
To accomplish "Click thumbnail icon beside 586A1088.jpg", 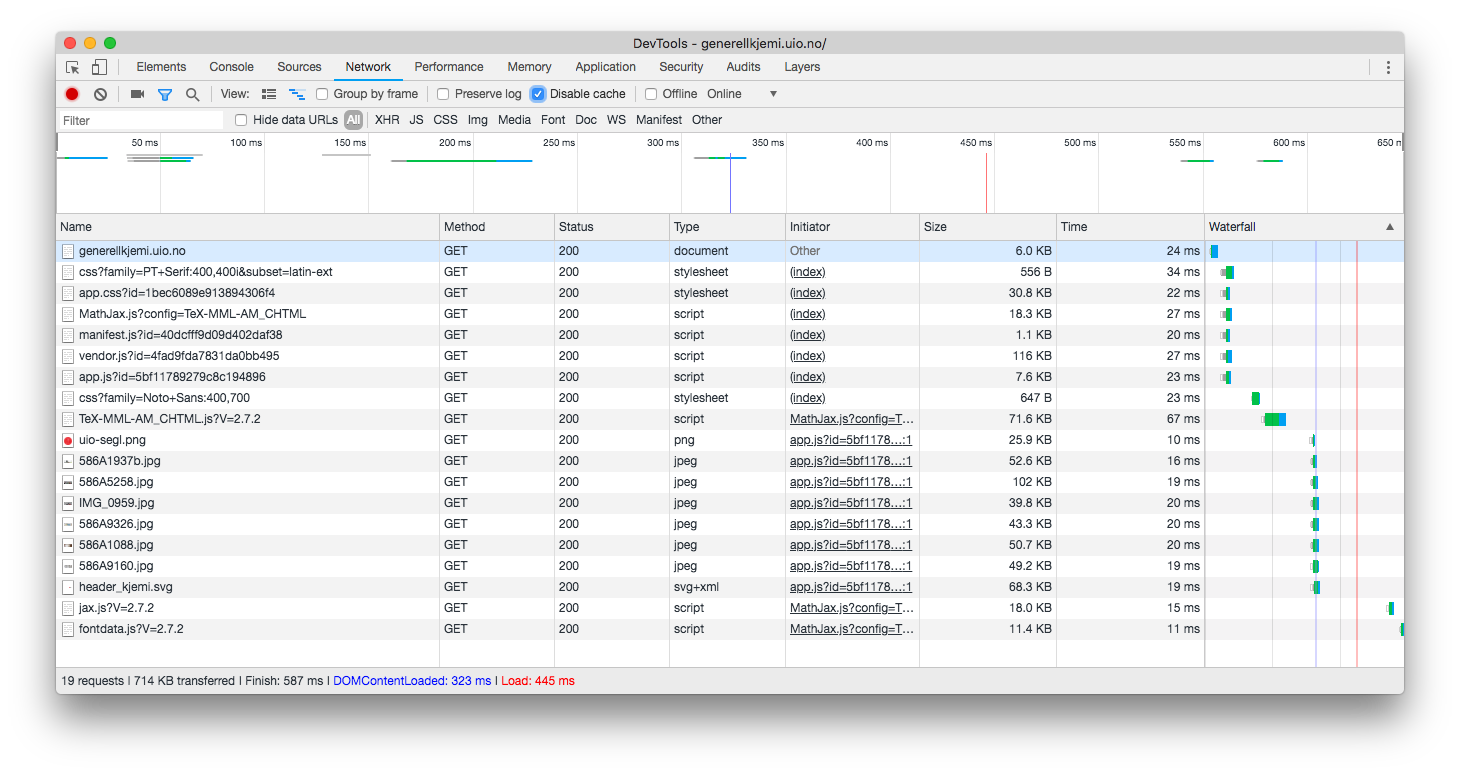I will [x=68, y=545].
